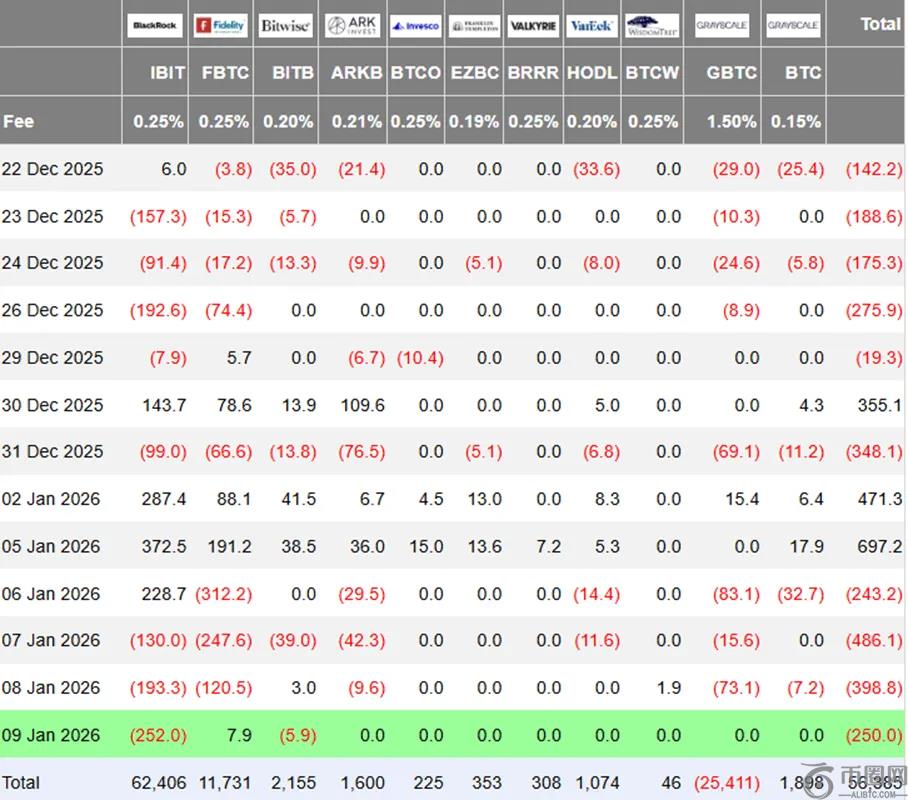Click the 22 Dec 2025 date cell
The width and height of the screenshot is (908, 800).
[x=52, y=169]
